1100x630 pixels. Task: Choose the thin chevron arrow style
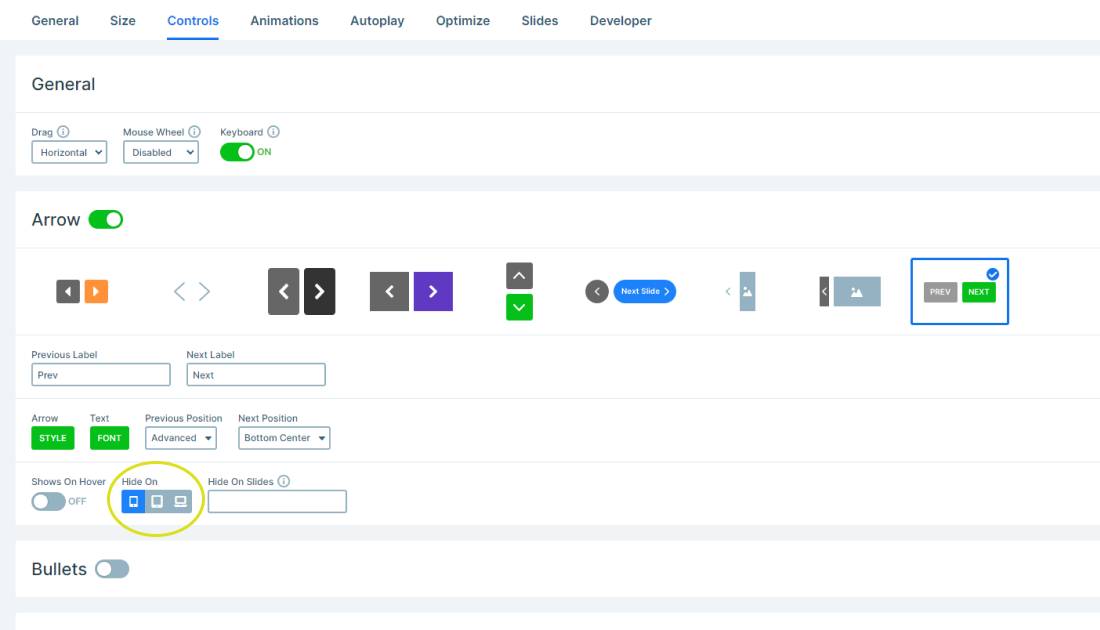pyautogui.click(x=192, y=291)
